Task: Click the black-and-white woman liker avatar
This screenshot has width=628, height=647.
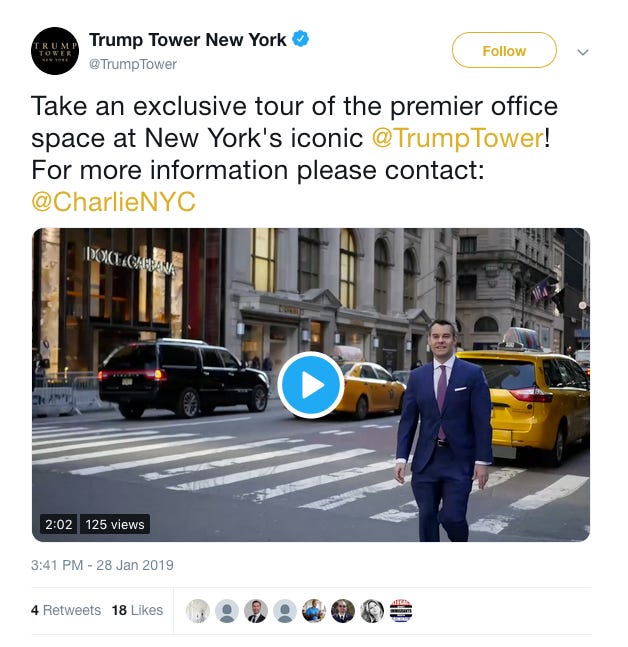Action: (372, 611)
